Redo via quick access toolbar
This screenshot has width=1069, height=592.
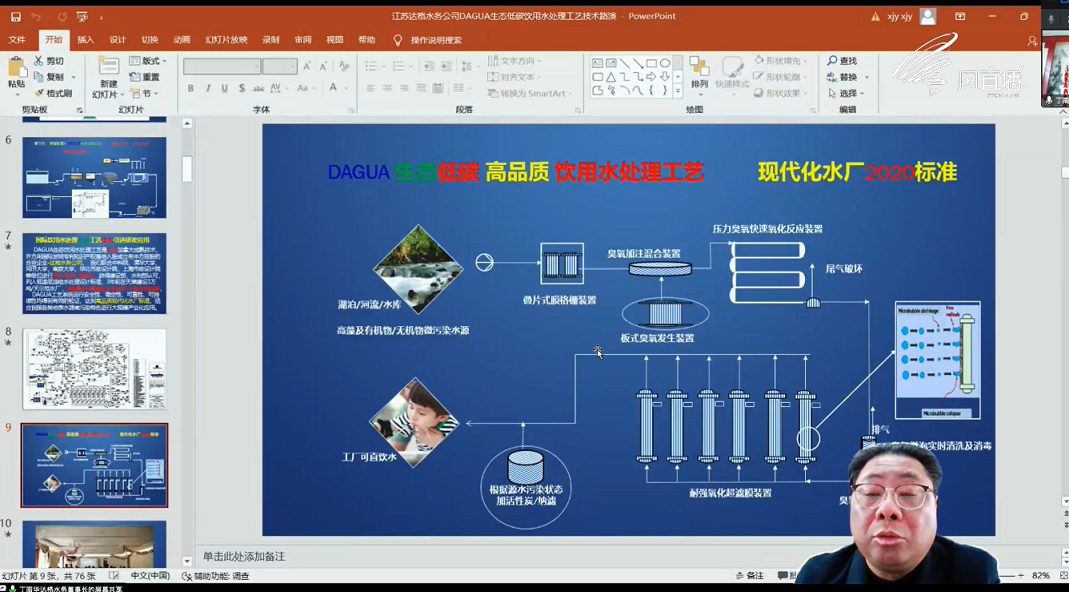pyautogui.click(x=62, y=16)
